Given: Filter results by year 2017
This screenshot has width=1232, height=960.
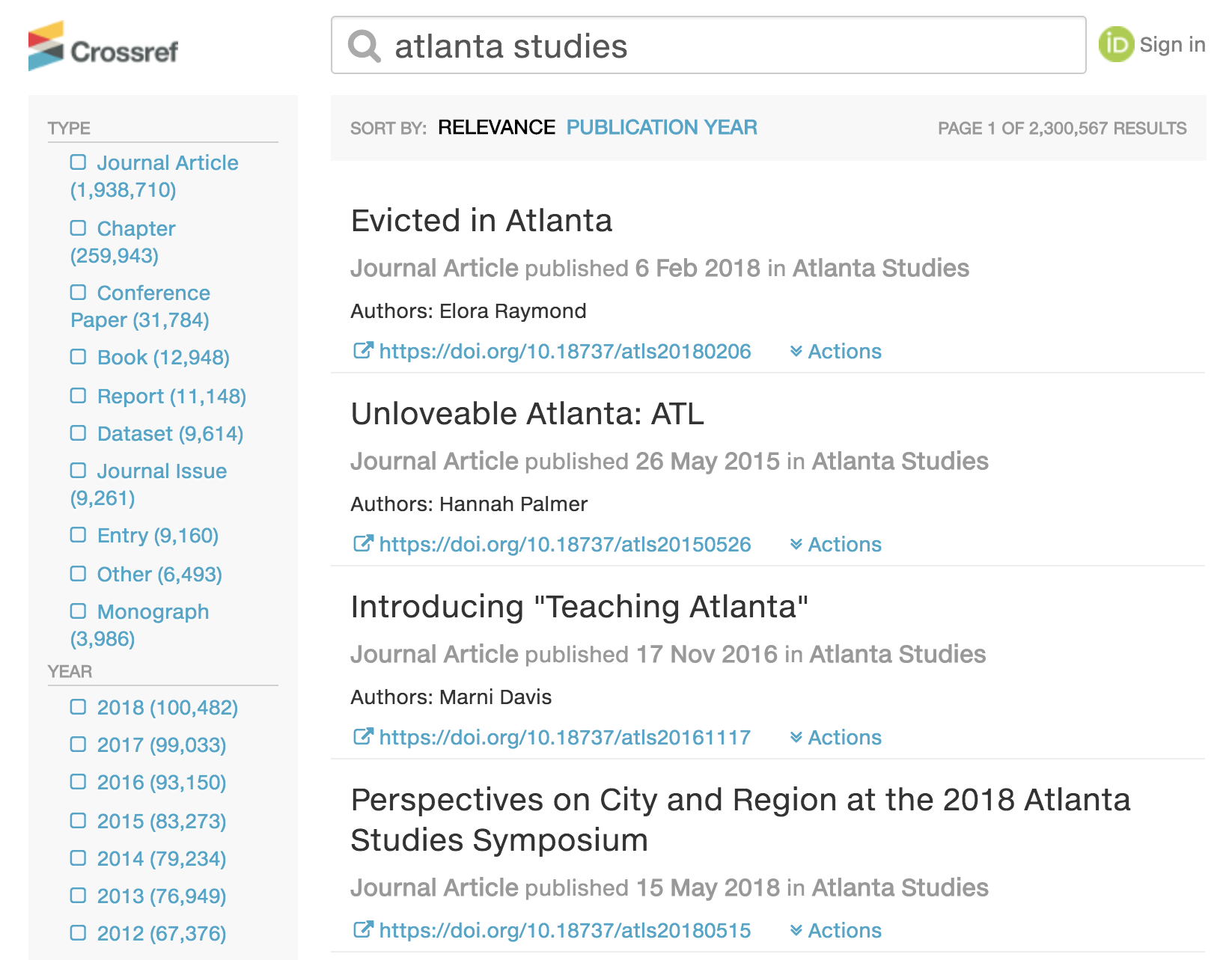Looking at the screenshot, I should [x=79, y=744].
